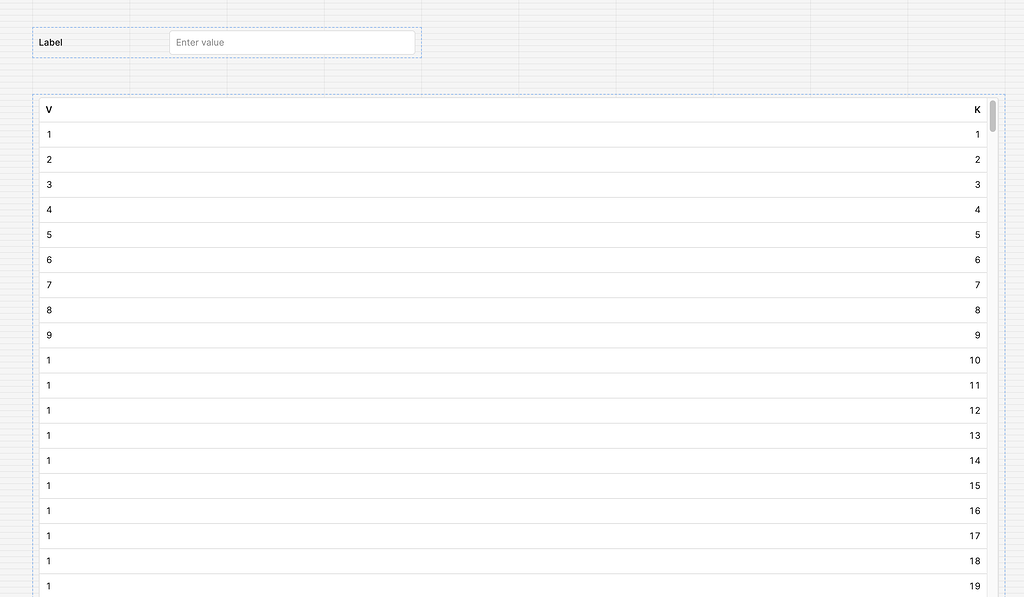Click the V column header
The width and height of the screenshot is (1024, 597).
tap(49, 110)
